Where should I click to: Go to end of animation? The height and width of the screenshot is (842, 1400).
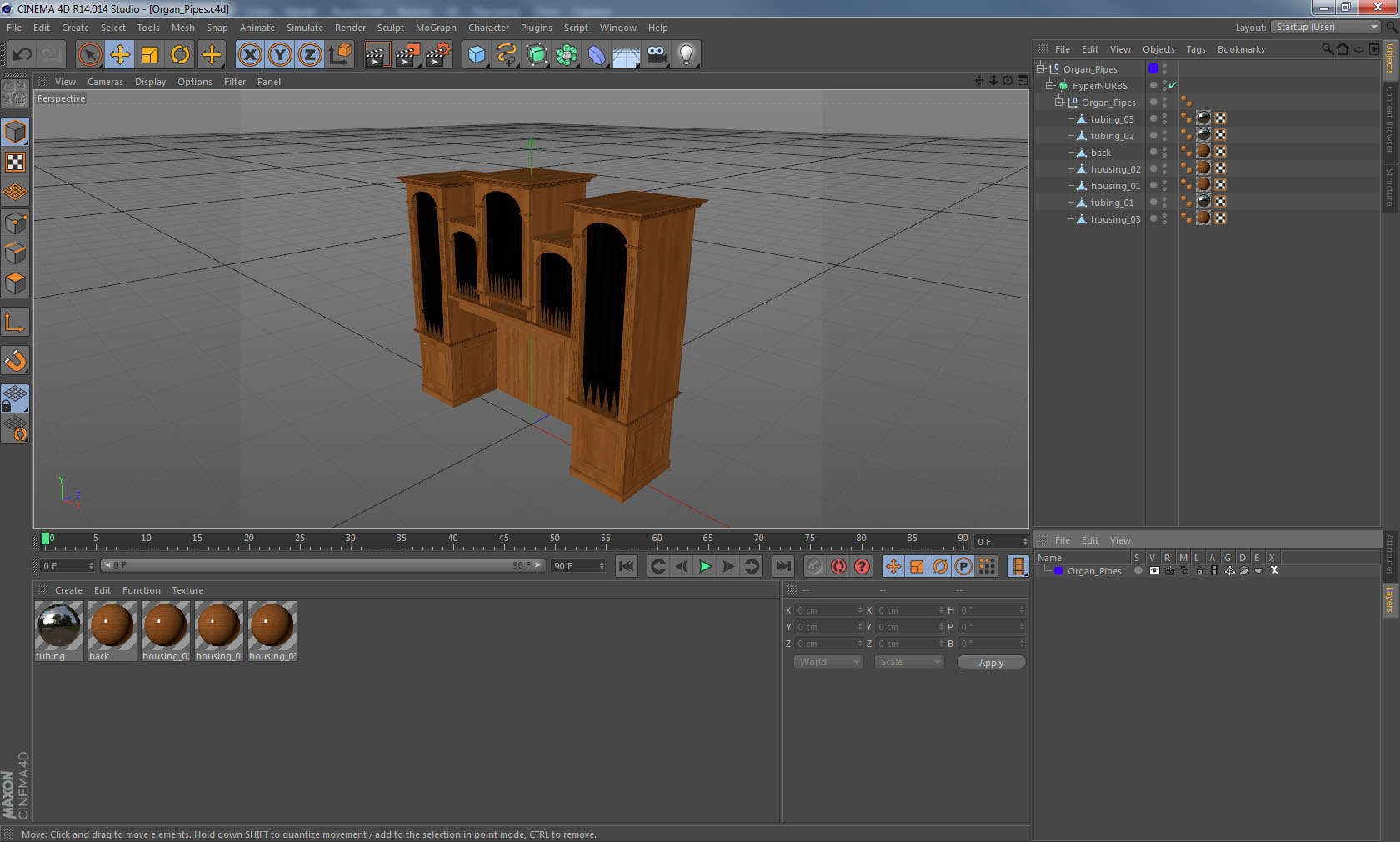pyautogui.click(x=783, y=566)
